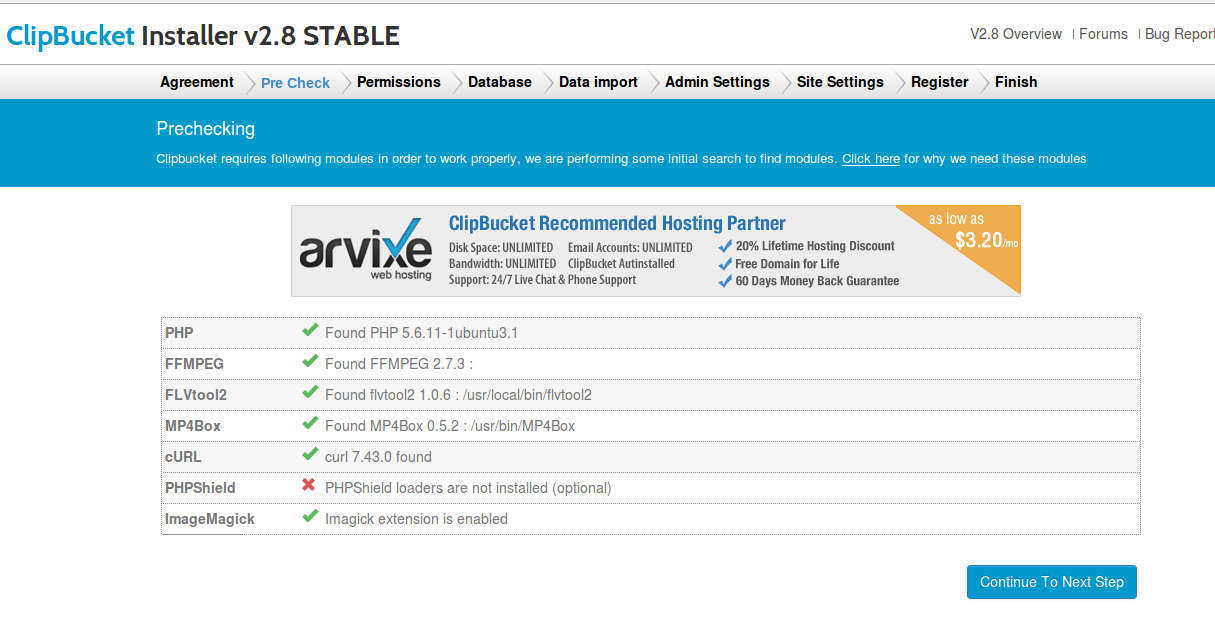Click the Prechecking heading

[x=205, y=129]
